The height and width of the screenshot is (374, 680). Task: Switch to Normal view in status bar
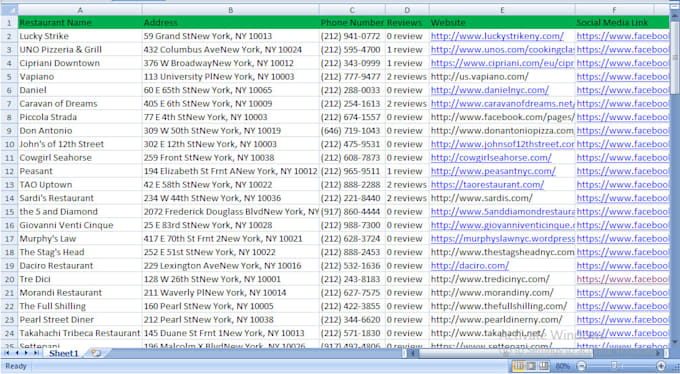click(519, 366)
